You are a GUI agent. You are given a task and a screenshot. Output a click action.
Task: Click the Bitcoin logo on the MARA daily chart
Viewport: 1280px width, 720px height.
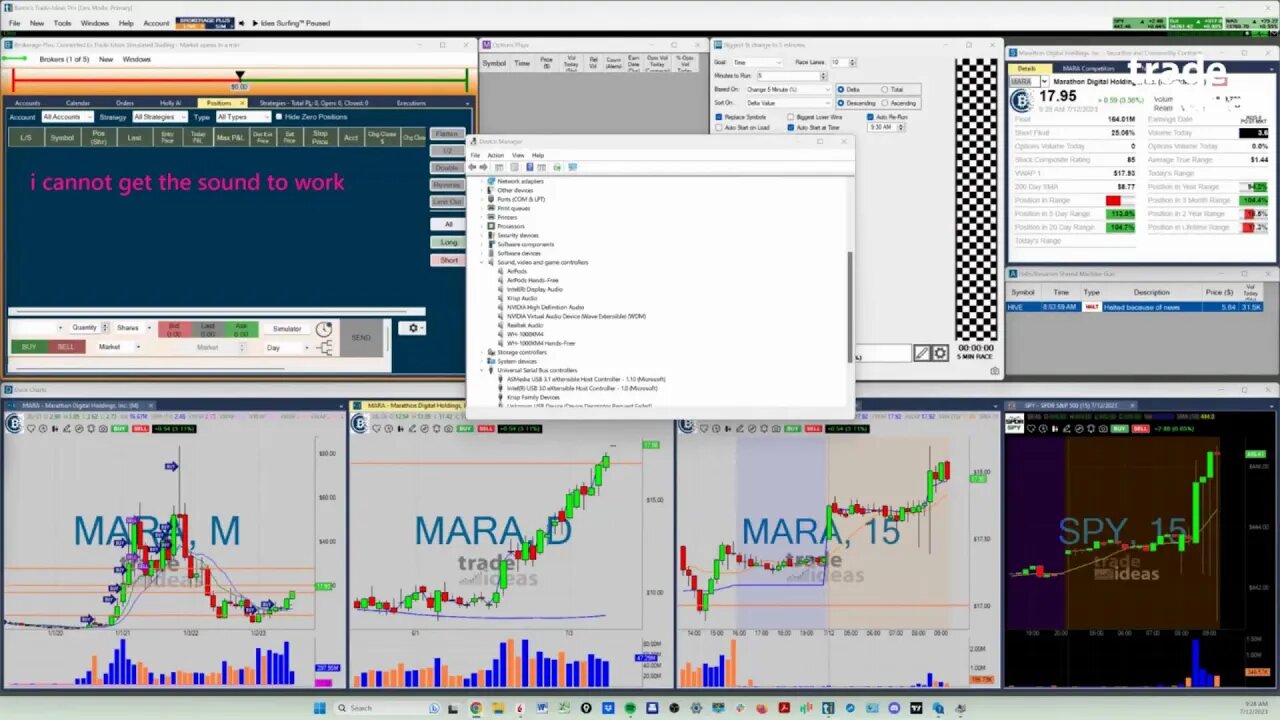click(358, 423)
